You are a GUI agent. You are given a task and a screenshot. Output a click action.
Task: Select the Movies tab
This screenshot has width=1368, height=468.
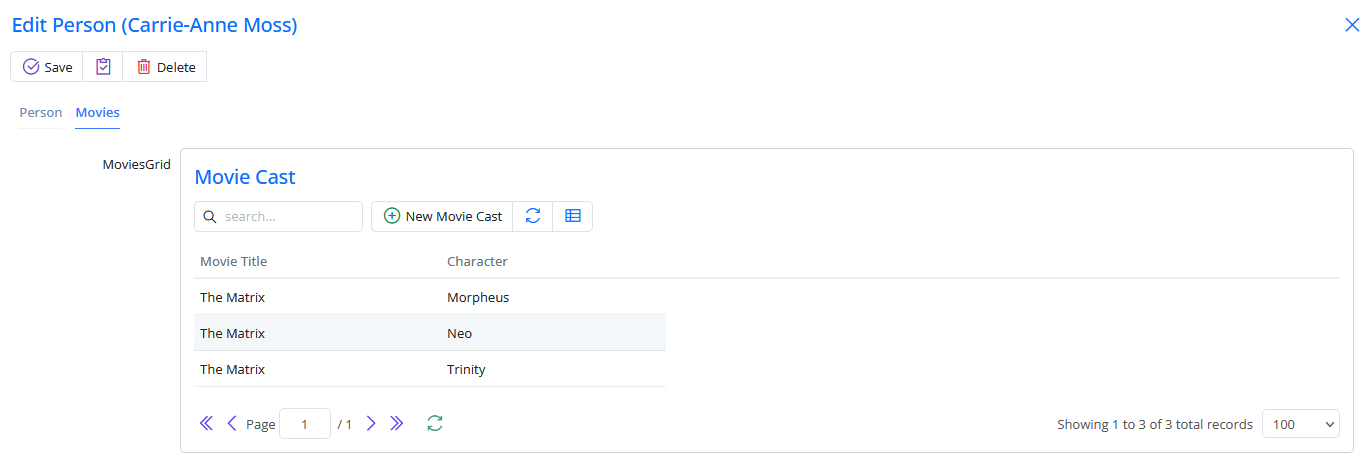[98, 113]
